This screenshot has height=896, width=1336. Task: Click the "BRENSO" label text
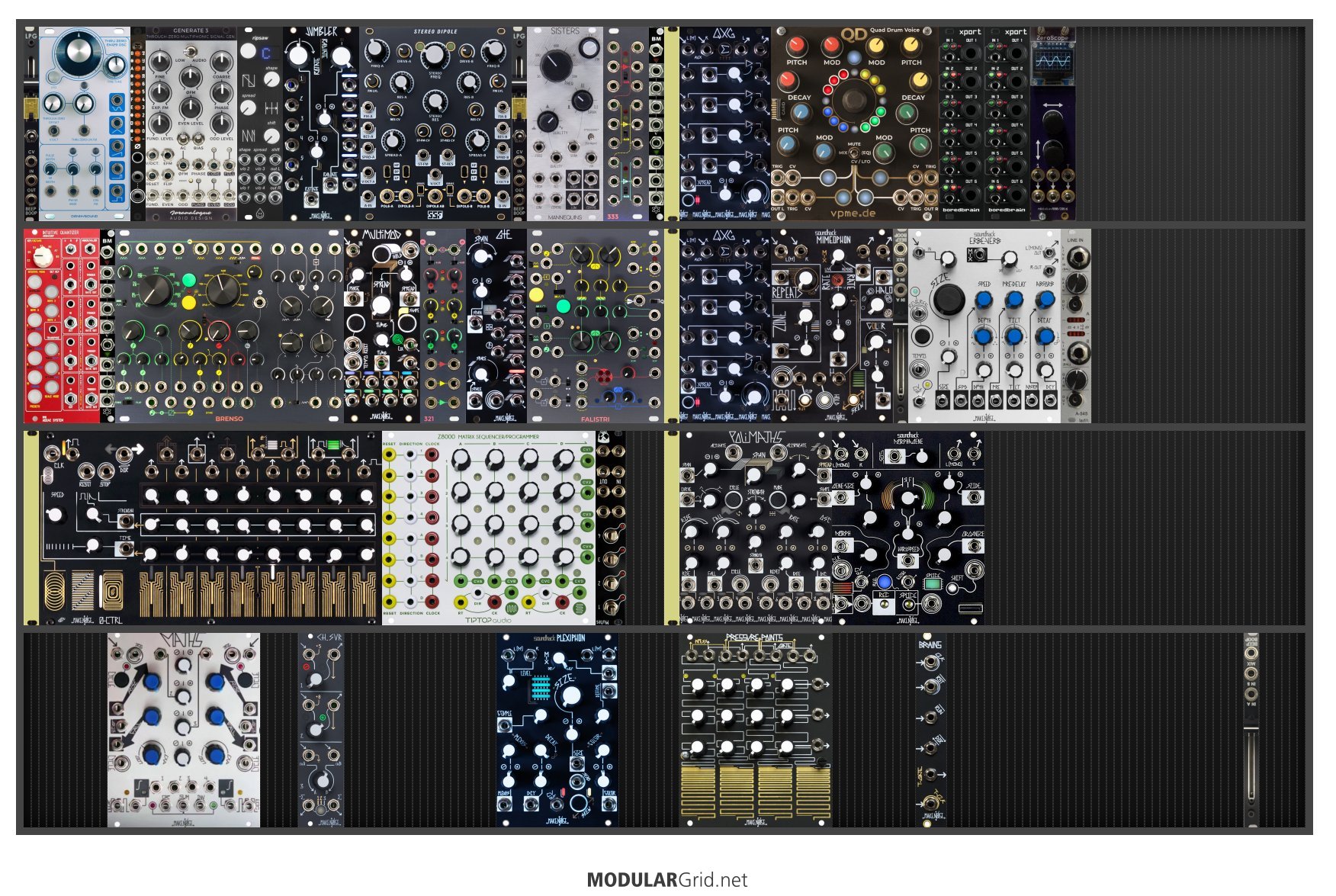pyautogui.click(x=229, y=419)
